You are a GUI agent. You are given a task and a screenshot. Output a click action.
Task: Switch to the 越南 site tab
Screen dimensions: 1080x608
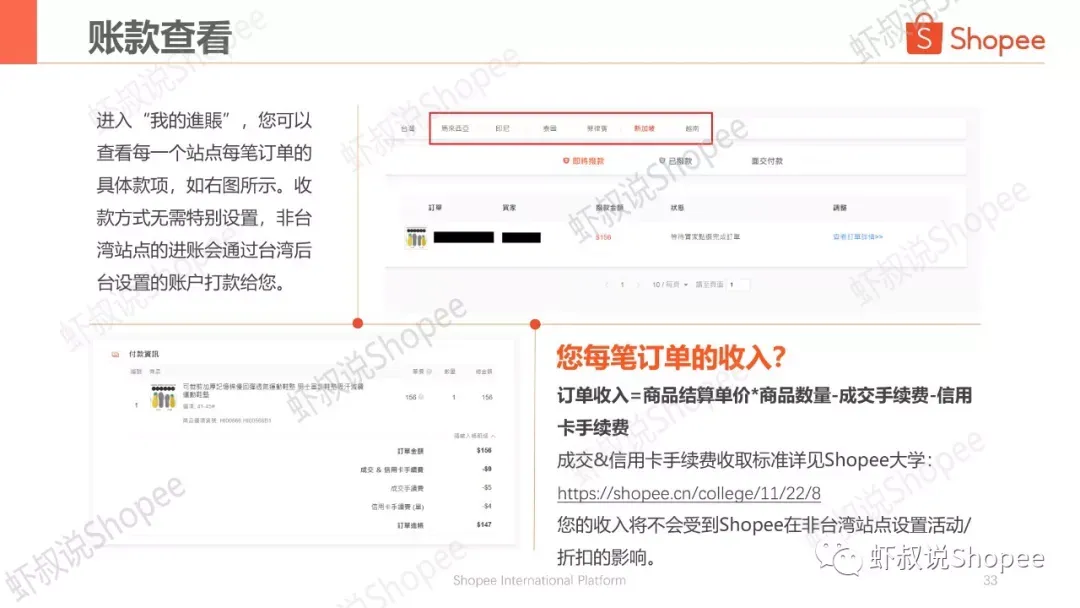[692, 129]
